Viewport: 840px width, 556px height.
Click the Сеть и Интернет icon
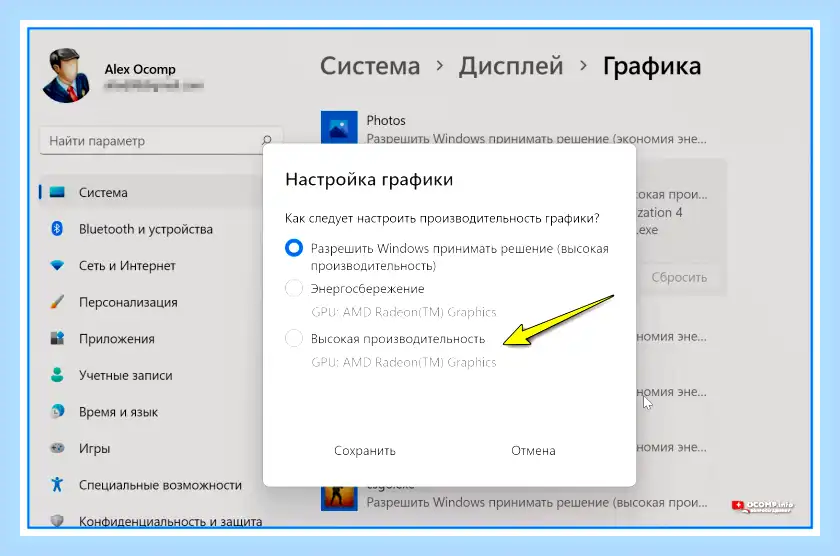(x=57, y=266)
